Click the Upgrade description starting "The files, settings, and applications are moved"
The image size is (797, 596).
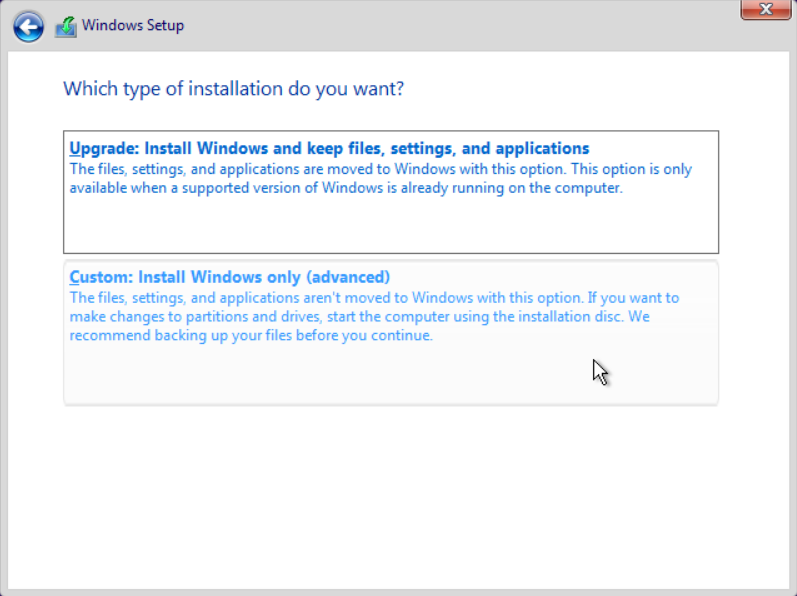tap(380, 178)
